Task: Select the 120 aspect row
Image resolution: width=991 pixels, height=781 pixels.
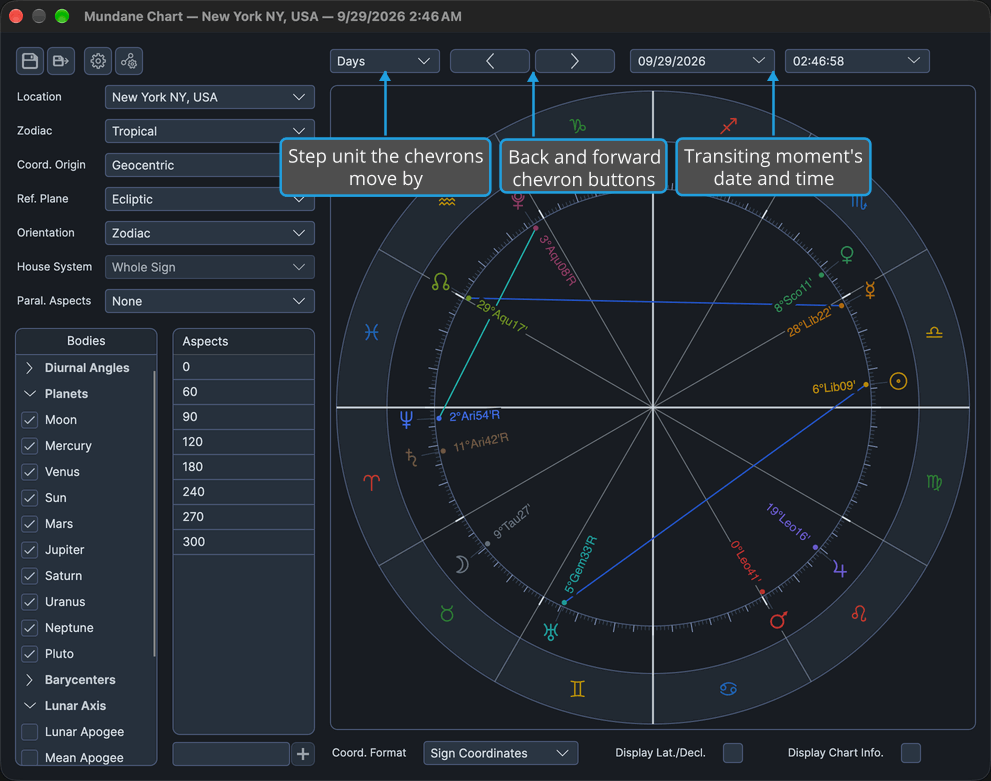Action: click(243, 442)
